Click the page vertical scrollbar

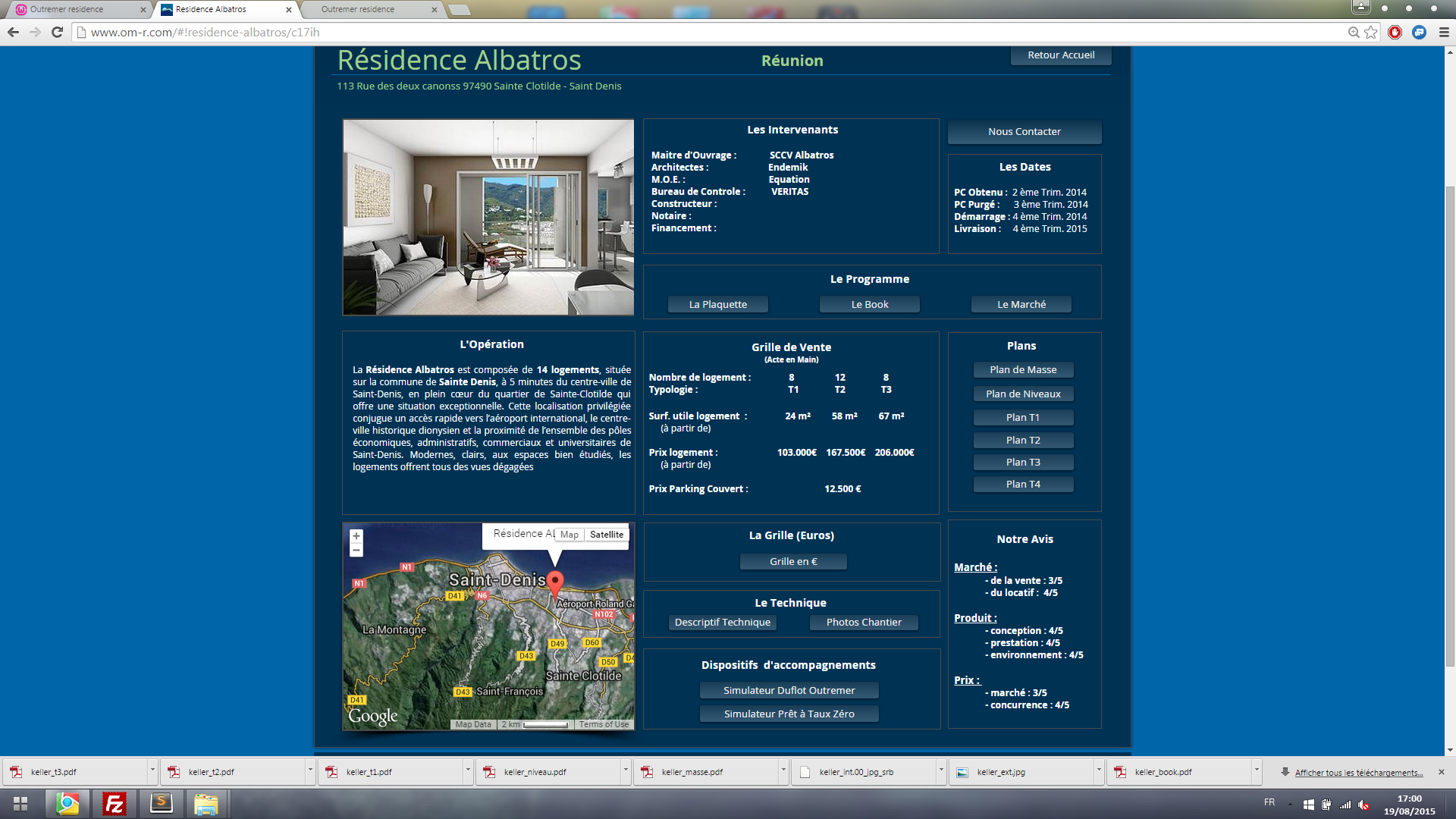(x=1450, y=428)
